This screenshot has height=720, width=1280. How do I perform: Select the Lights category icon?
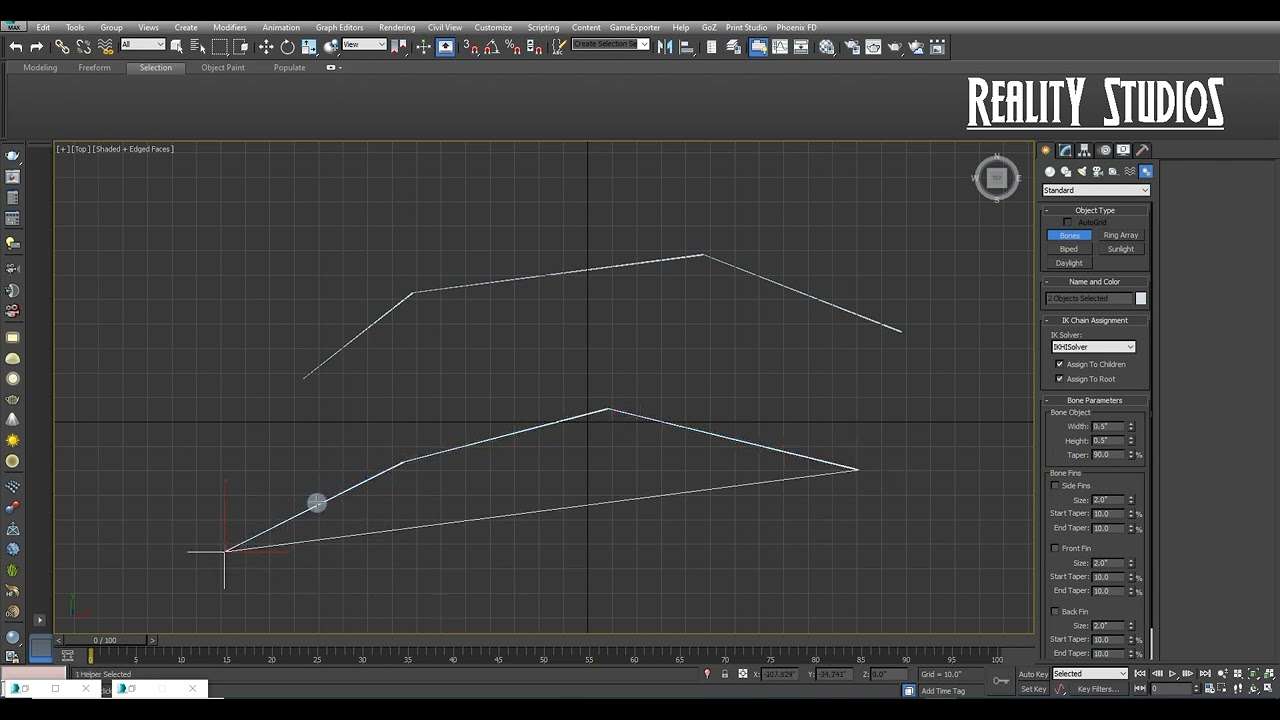pos(1082,172)
